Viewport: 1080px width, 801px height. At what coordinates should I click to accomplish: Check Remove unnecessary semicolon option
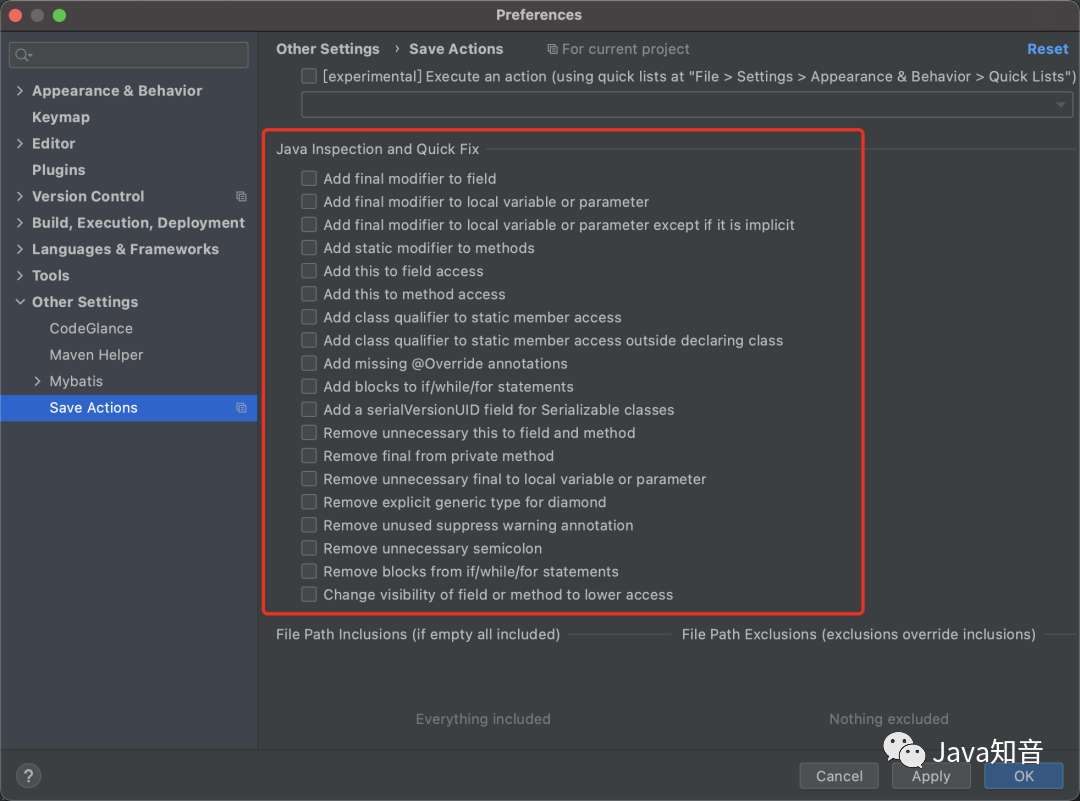(309, 548)
